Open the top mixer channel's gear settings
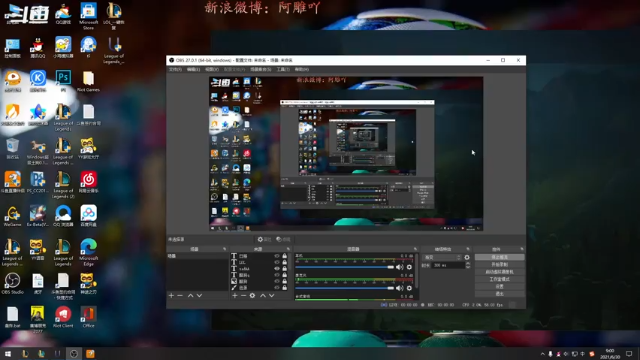This screenshot has height=360, width=640. coord(409,267)
